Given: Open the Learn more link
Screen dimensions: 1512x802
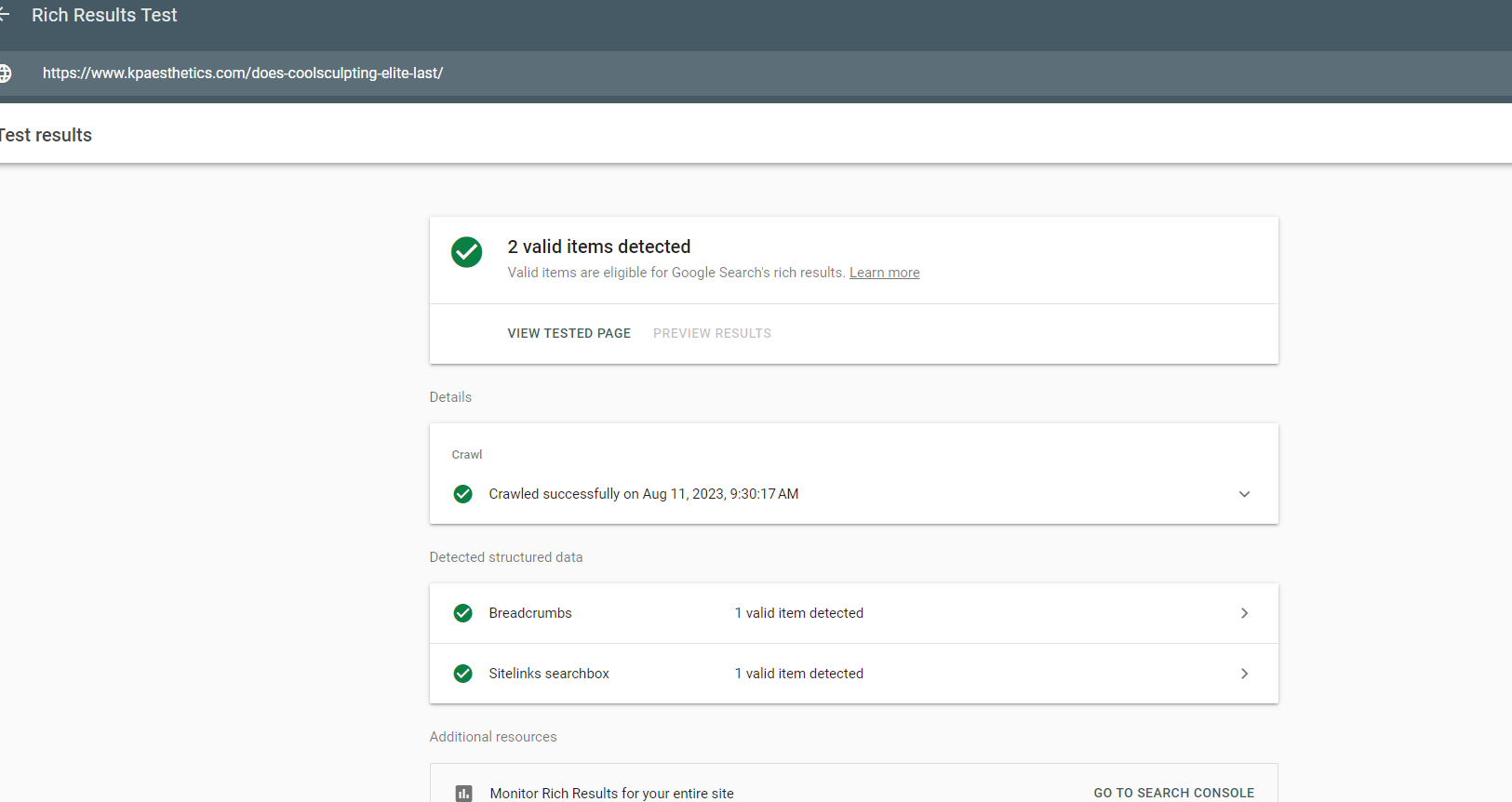Looking at the screenshot, I should (x=884, y=273).
